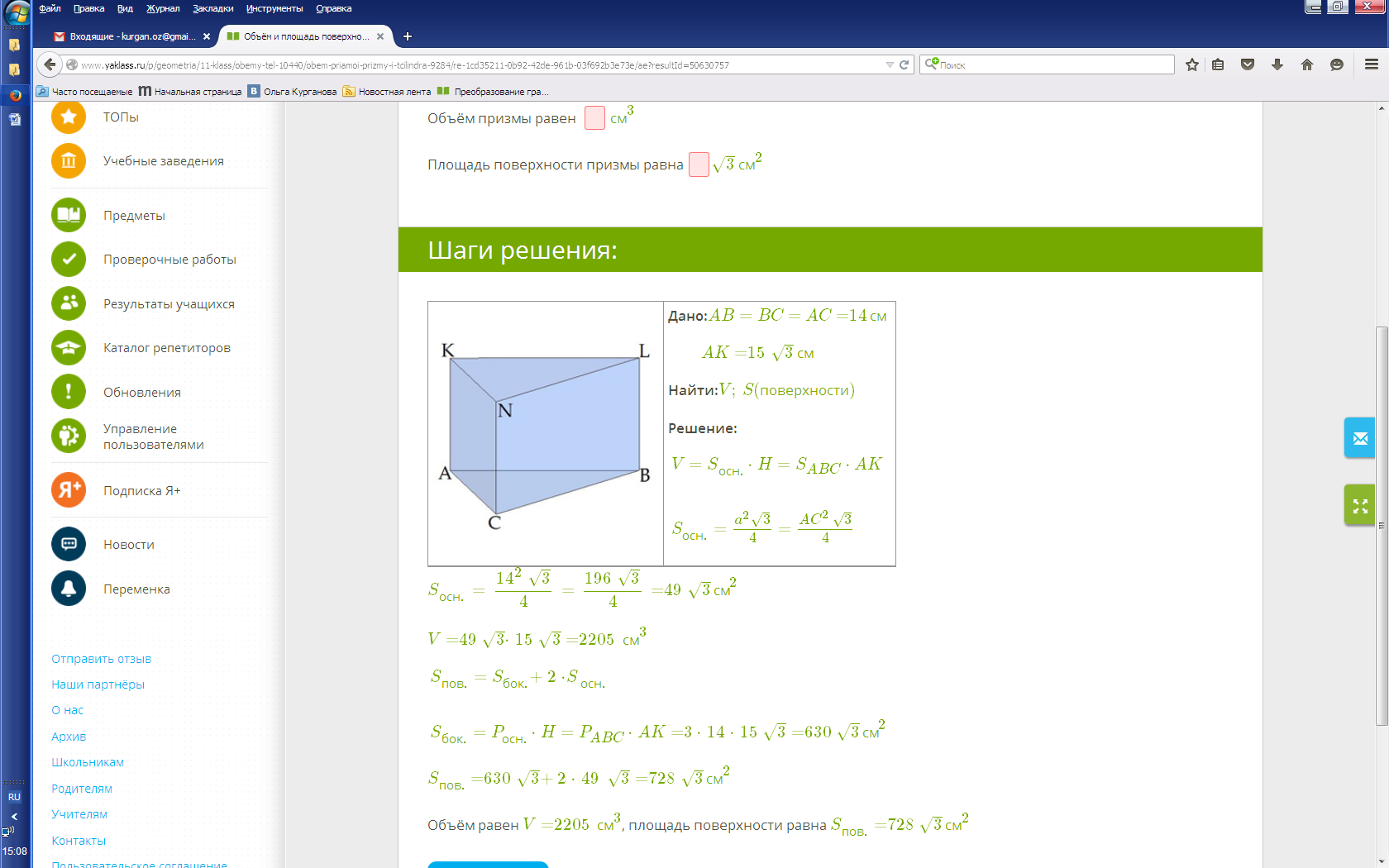
Task: Open the URL history dropdown arrow
Action: 890,64
